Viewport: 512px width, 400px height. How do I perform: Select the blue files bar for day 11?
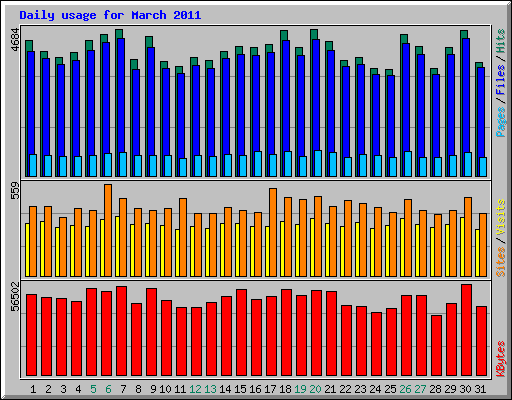181,116
